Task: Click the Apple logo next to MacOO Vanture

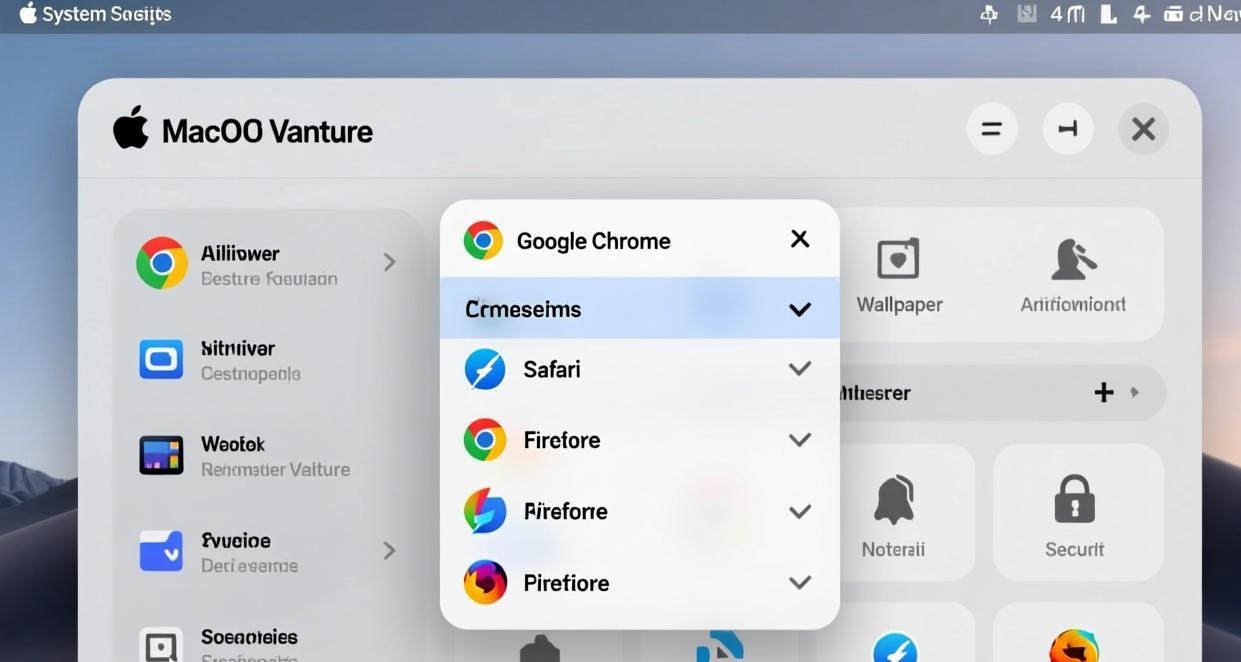Action: point(131,128)
